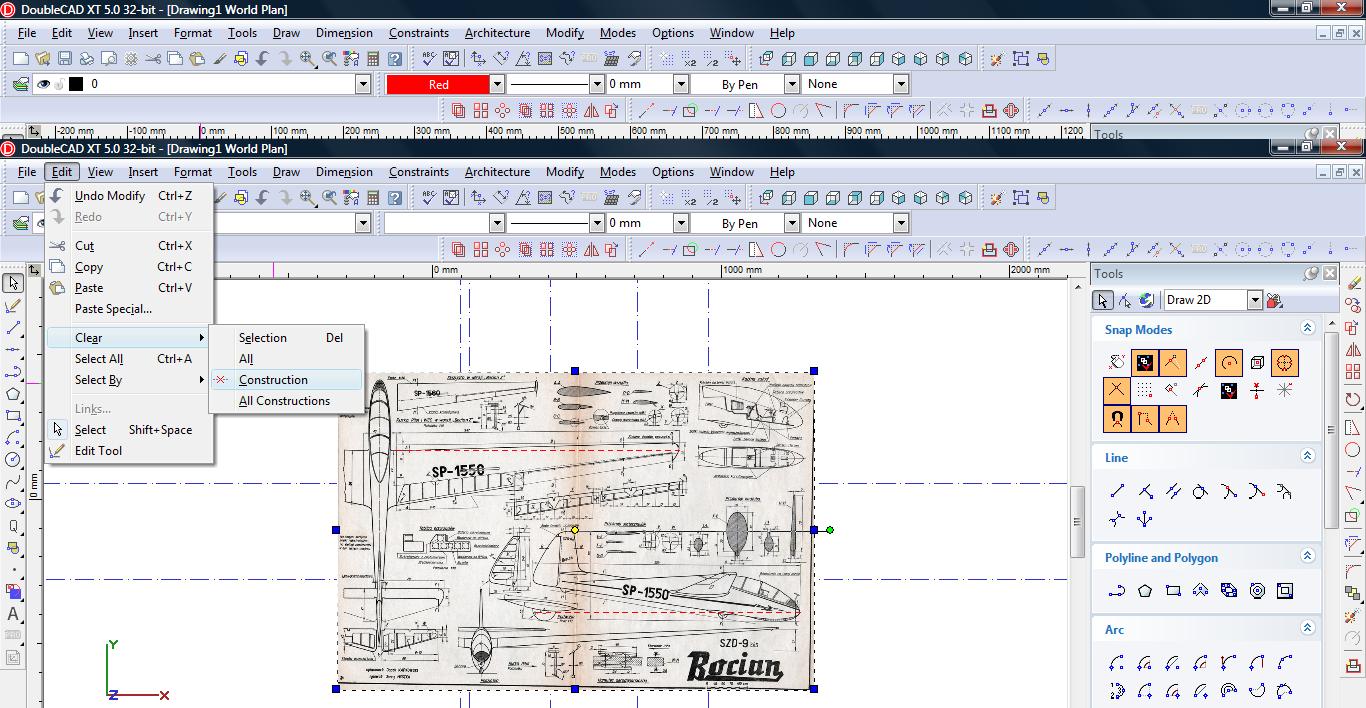The width and height of the screenshot is (1366, 708).
Task: Activate the arrow Select tool in Tools header
Action: 1103,300
